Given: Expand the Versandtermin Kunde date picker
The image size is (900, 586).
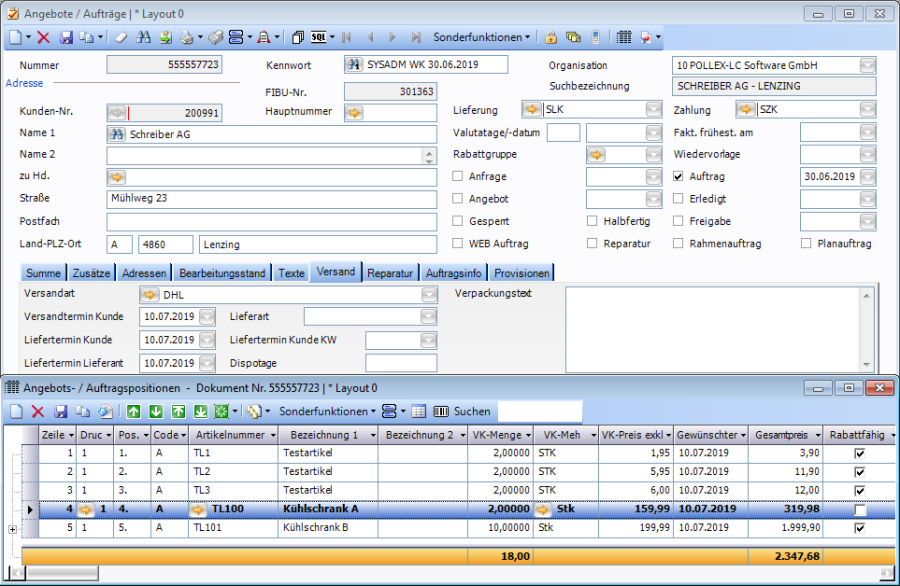Looking at the screenshot, I should tap(207, 317).
